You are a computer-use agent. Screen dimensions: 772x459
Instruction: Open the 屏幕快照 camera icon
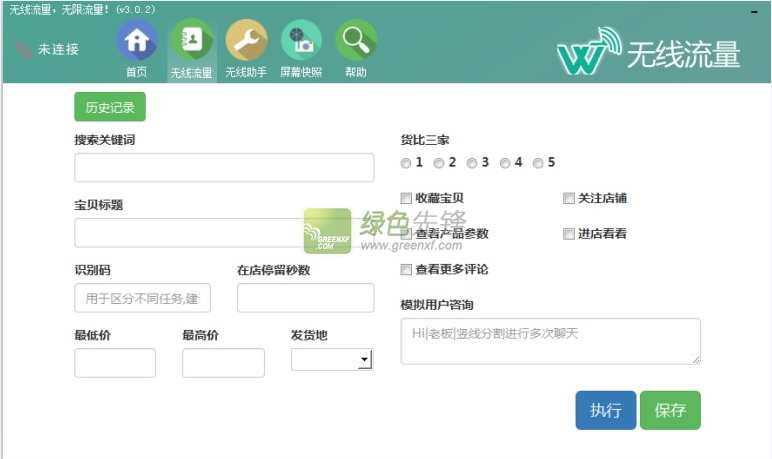click(x=301, y=40)
